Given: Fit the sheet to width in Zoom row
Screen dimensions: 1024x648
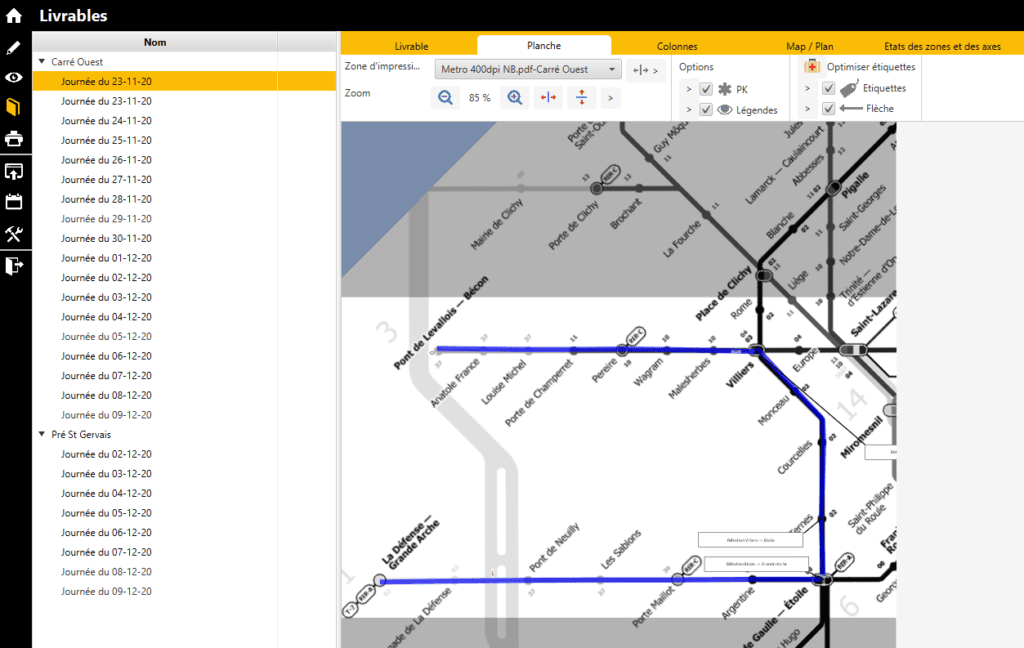Looking at the screenshot, I should tap(548, 98).
